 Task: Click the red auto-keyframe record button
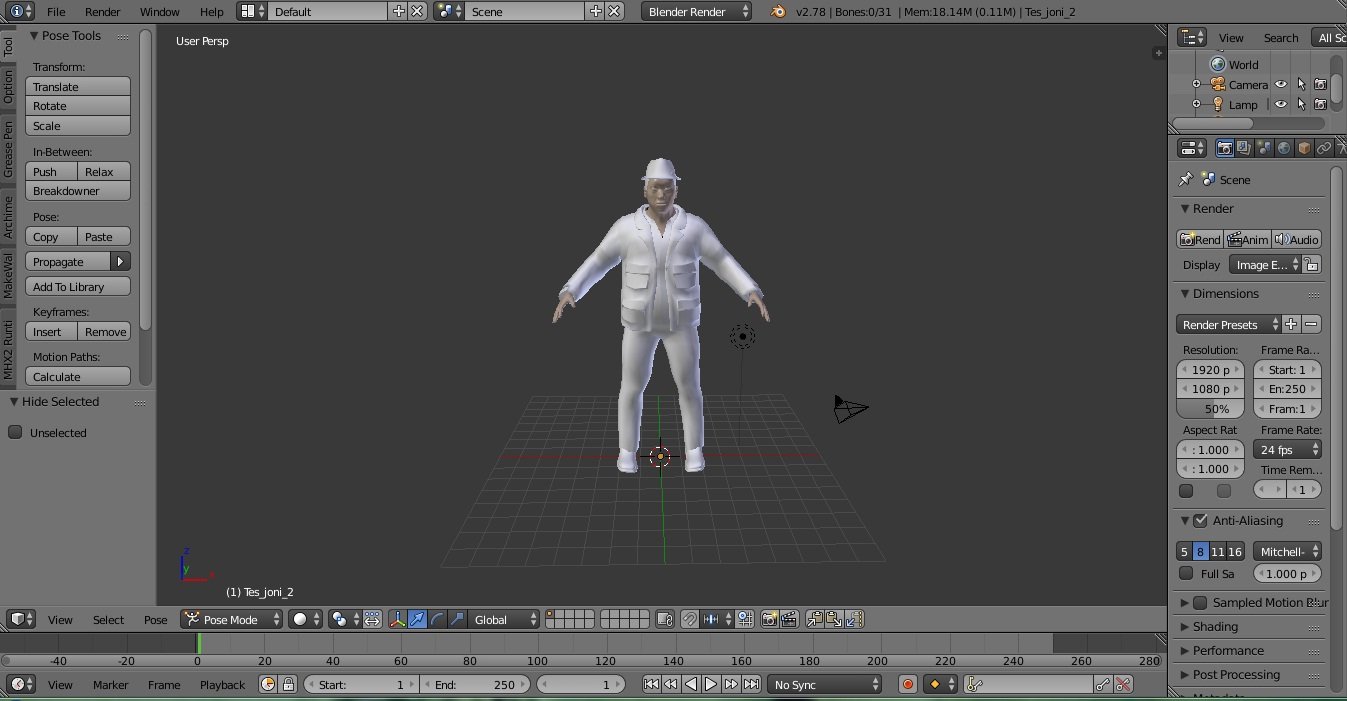point(908,684)
